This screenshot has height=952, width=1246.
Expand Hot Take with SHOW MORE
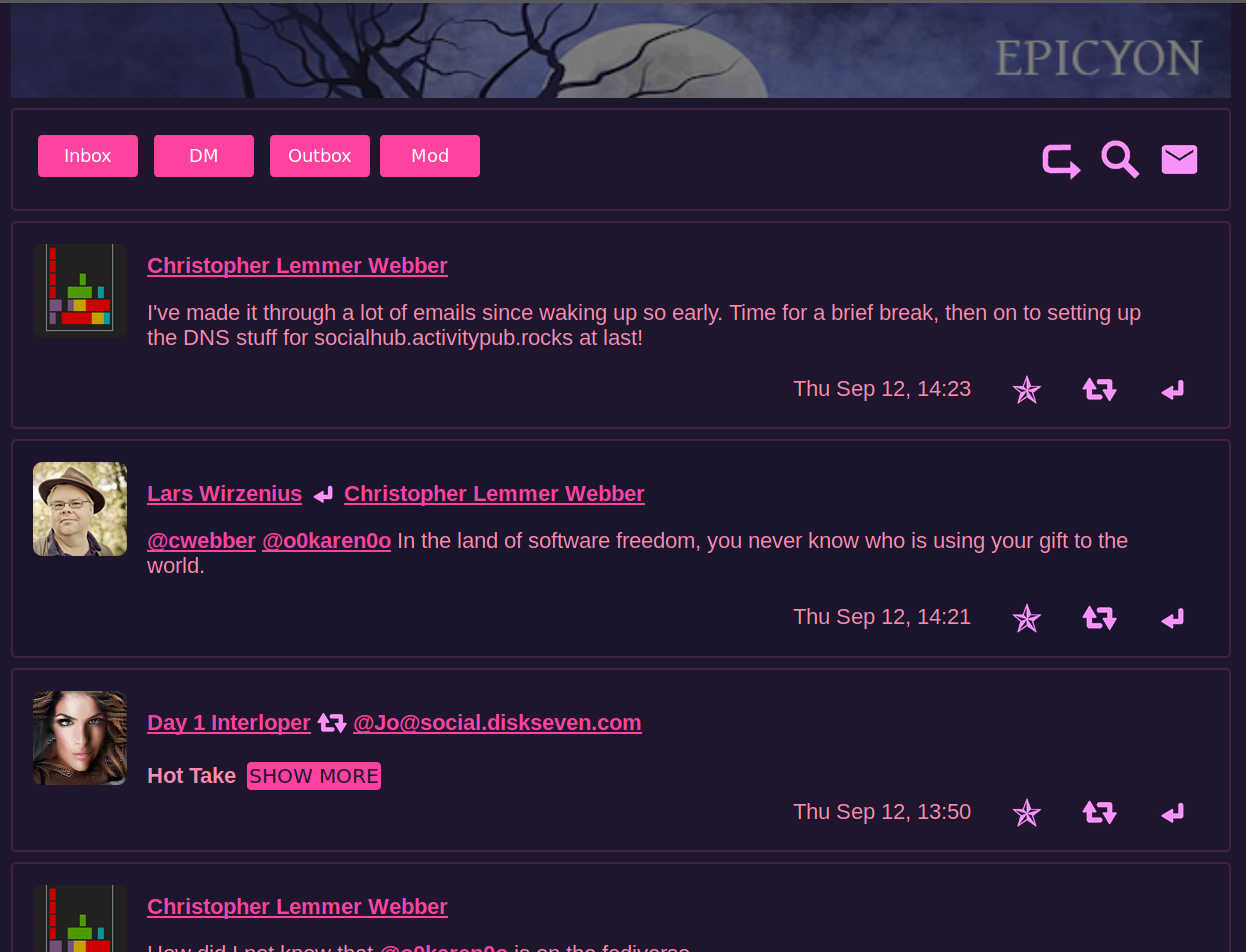(314, 776)
